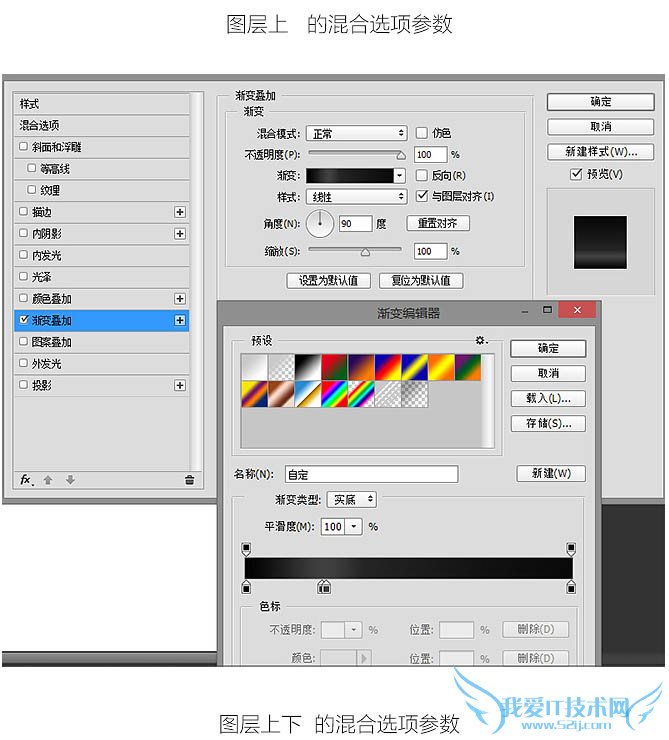
Task: Choose the black-to-white preset gradient
Action: tap(308, 367)
